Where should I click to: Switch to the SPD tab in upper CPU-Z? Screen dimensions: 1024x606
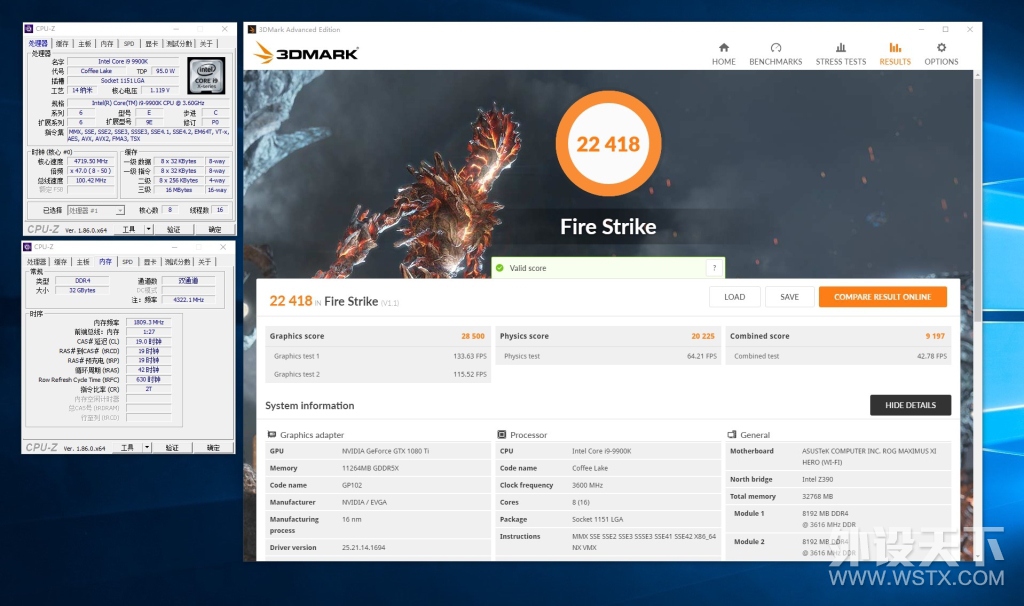coord(129,44)
